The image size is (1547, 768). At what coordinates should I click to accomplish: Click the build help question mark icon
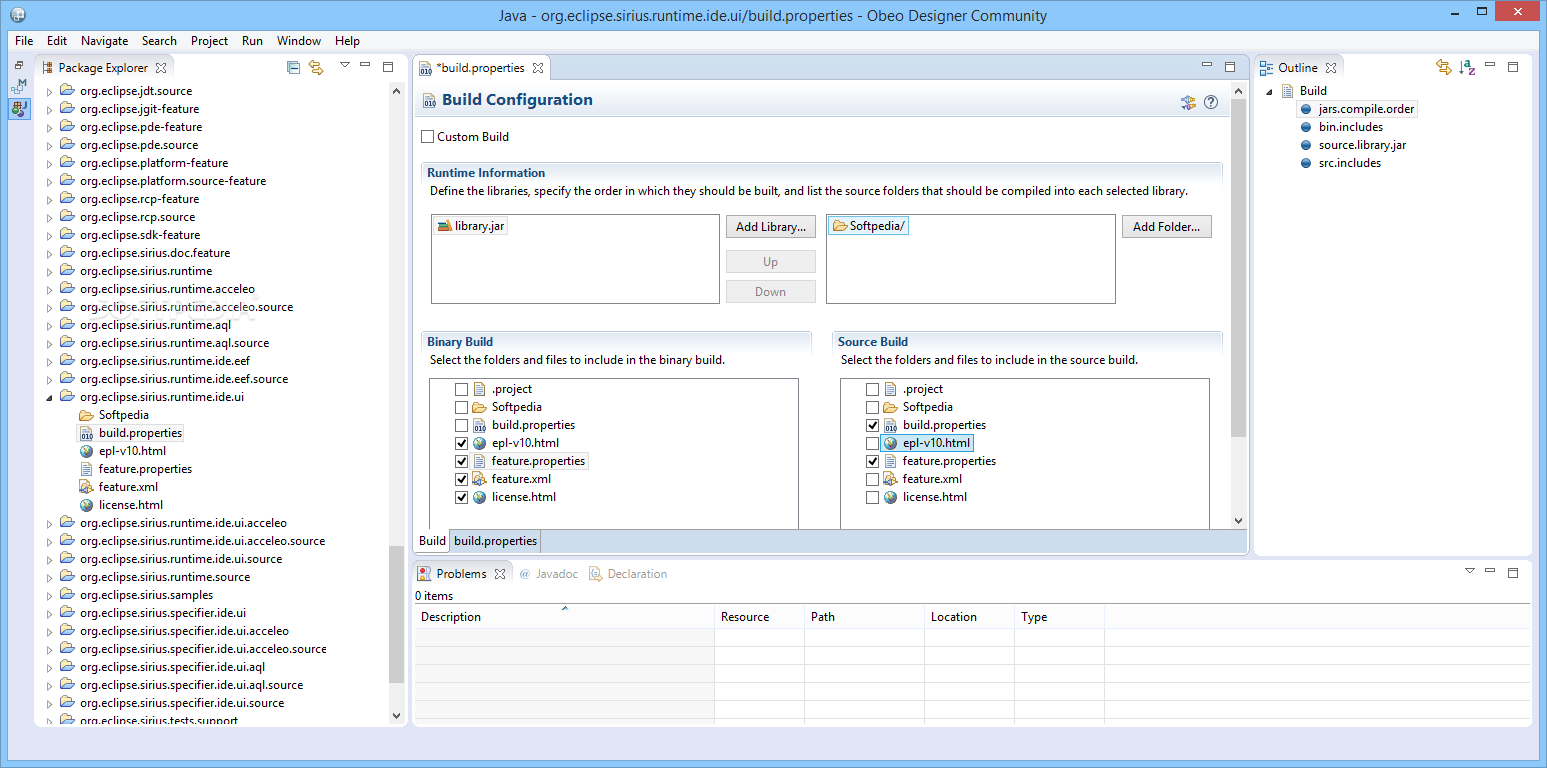click(x=1211, y=102)
